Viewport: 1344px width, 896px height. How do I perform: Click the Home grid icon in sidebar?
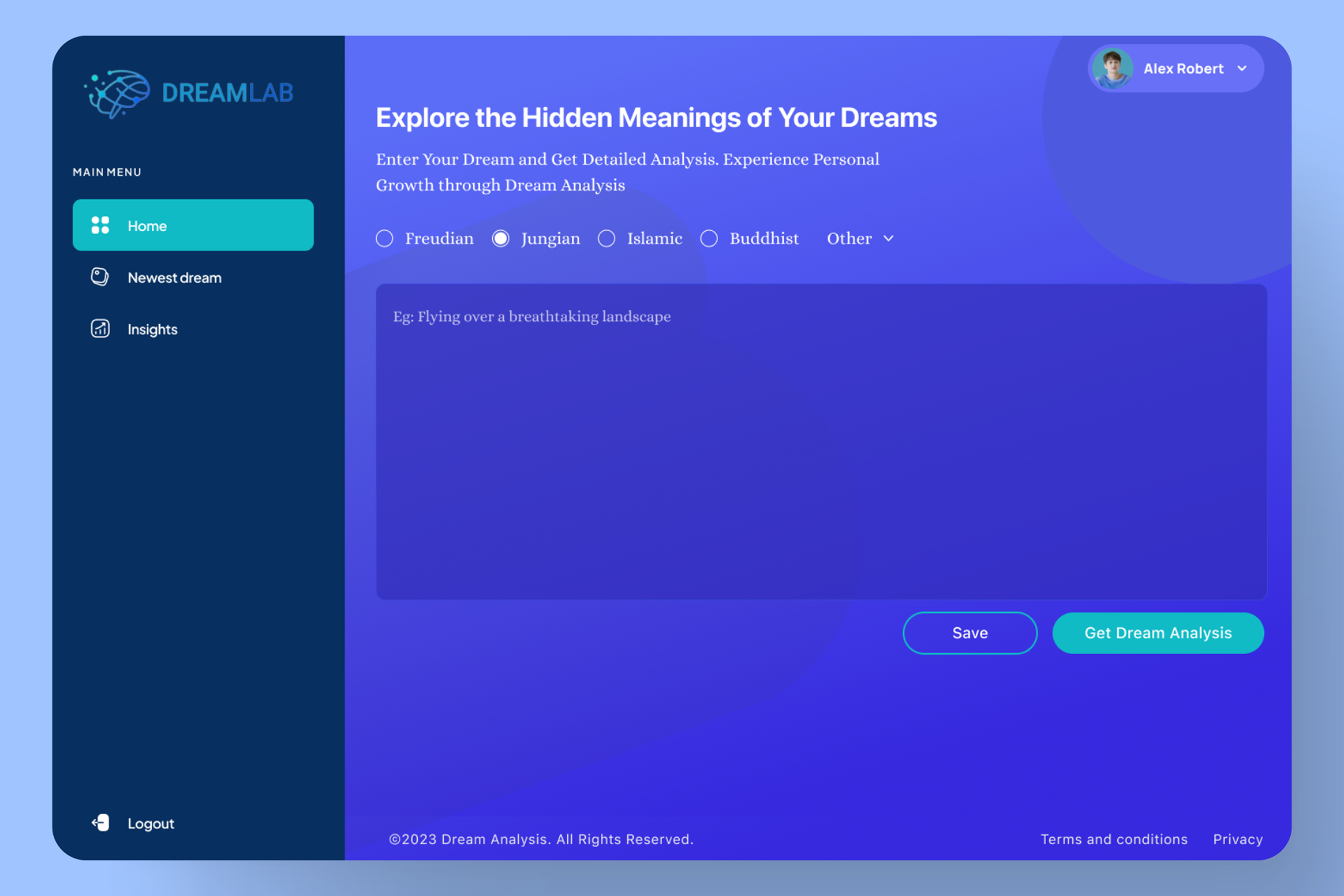coord(100,225)
